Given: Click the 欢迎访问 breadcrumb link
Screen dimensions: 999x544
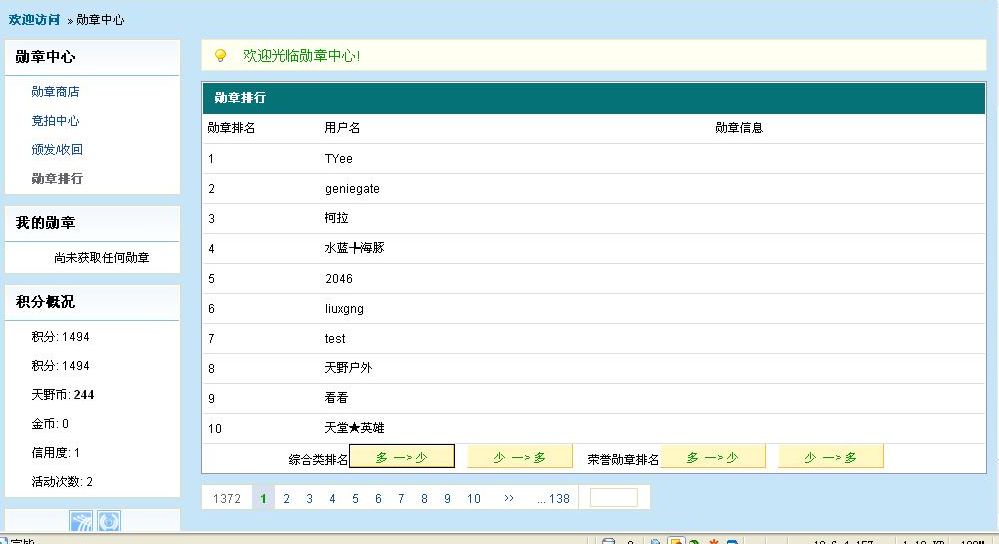Looking at the screenshot, I should tap(34, 20).
